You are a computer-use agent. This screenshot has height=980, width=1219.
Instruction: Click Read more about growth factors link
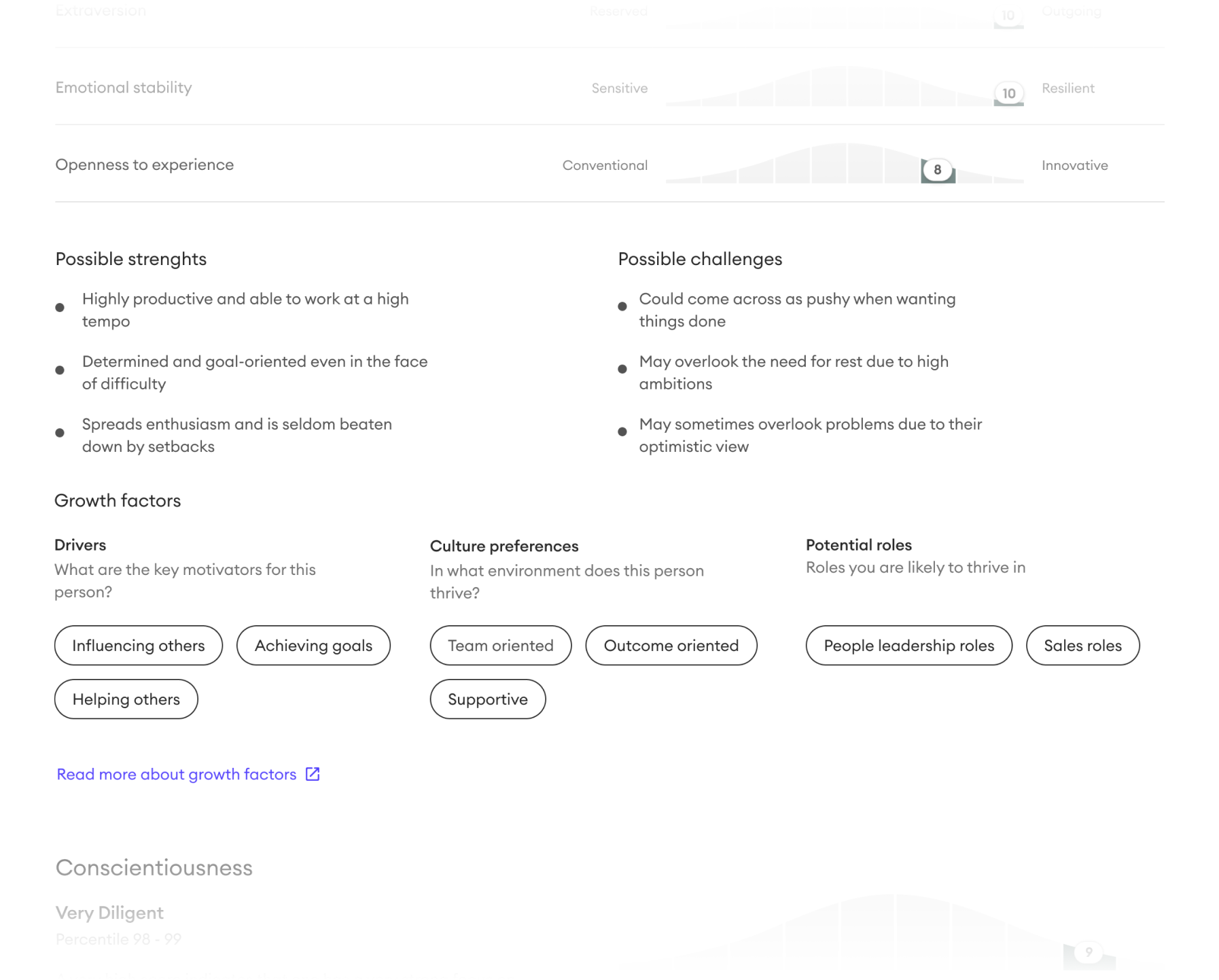click(x=176, y=774)
